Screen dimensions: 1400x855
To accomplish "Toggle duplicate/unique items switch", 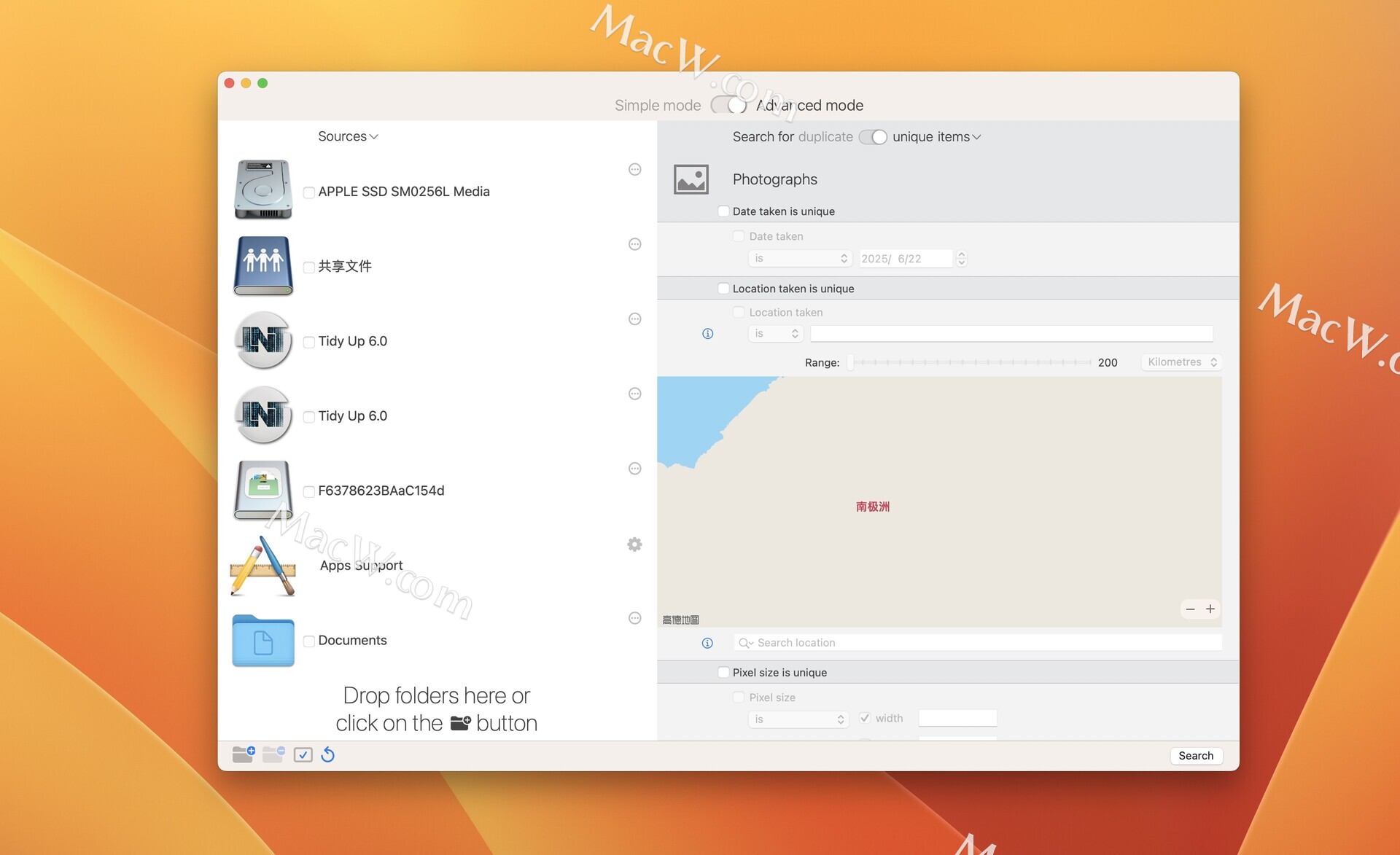I will (873, 137).
